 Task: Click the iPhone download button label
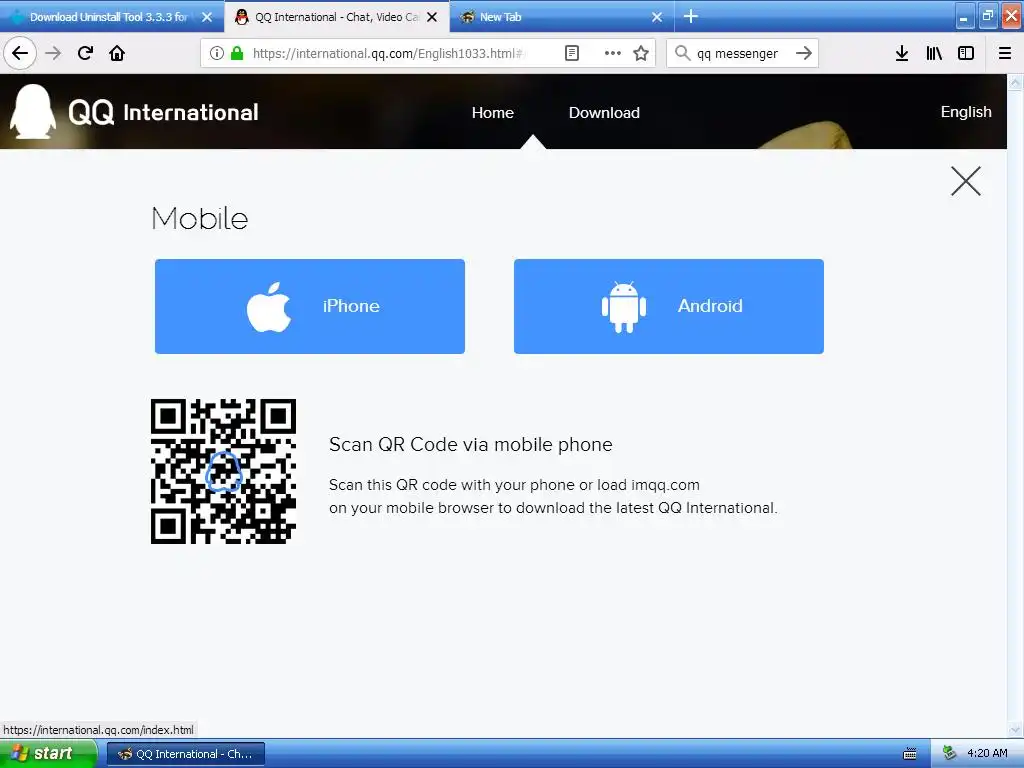click(x=351, y=306)
